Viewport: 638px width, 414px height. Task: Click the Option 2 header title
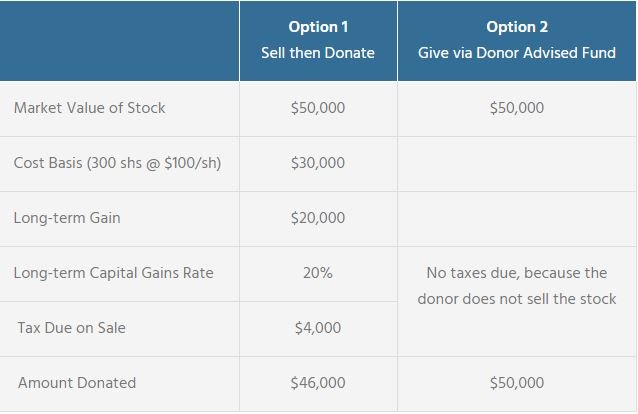click(517, 27)
